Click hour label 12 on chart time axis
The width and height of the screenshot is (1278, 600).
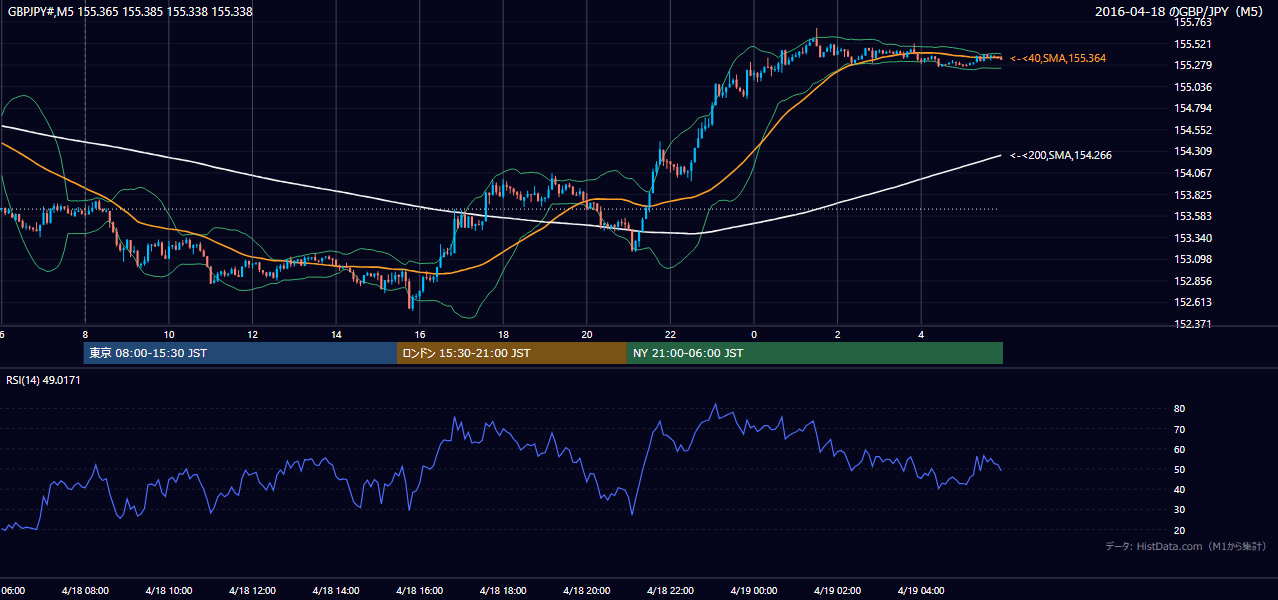click(252, 334)
